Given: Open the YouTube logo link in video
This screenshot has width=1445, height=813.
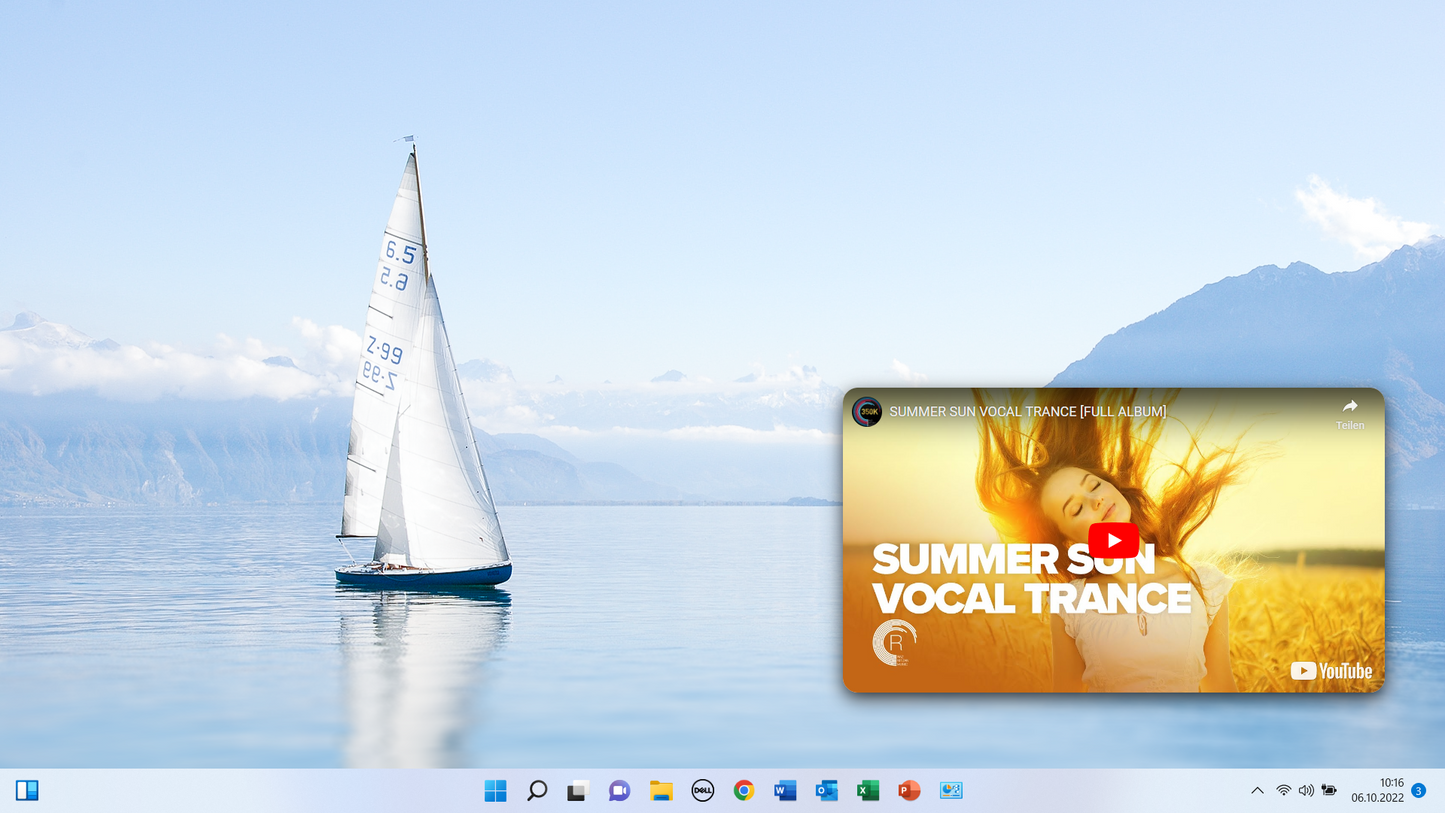Looking at the screenshot, I should coord(1331,671).
